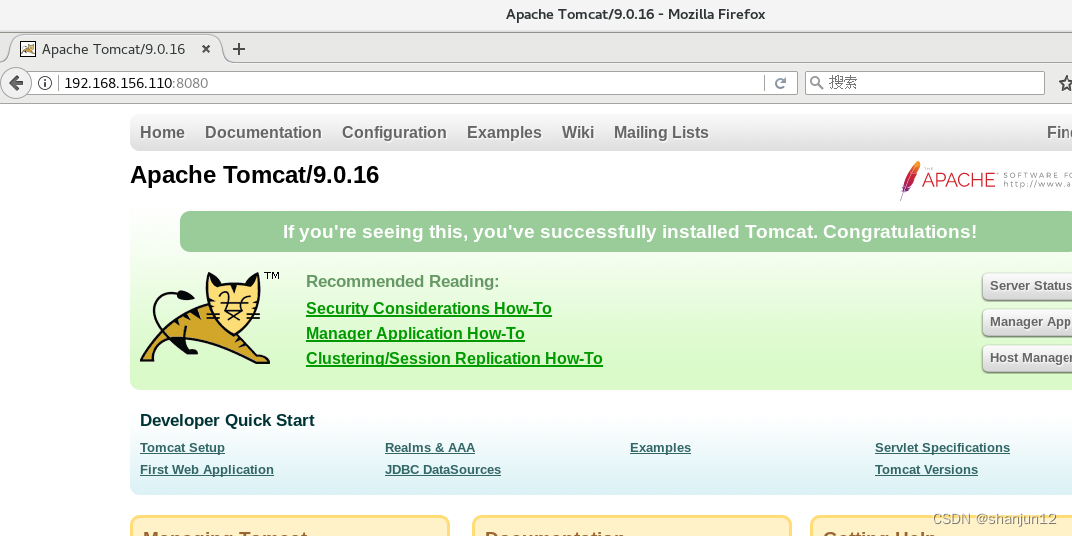Open the Examples item in top navigation

point(504,133)
